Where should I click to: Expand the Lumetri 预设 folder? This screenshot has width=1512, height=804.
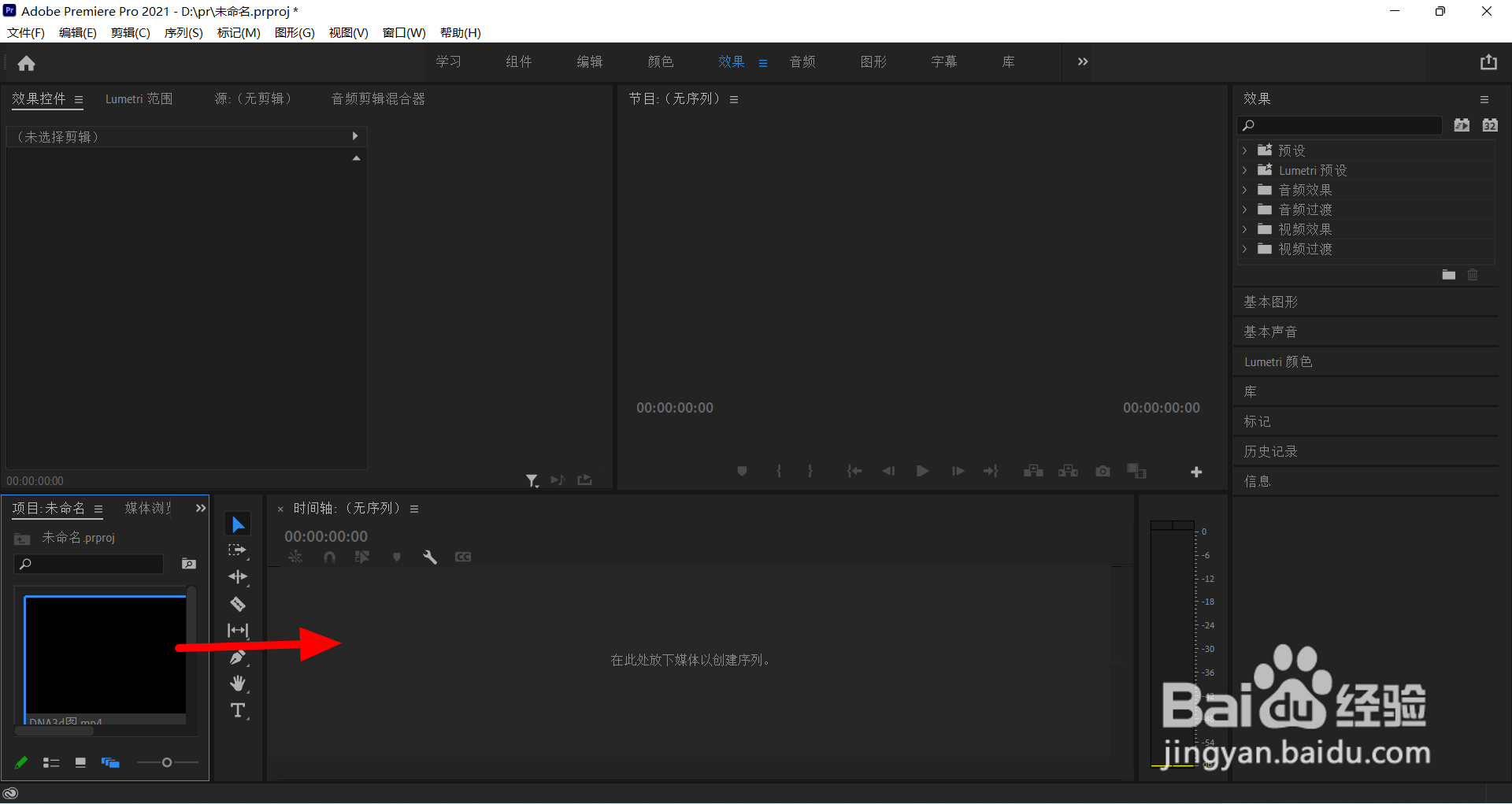tap(1245, 170)
